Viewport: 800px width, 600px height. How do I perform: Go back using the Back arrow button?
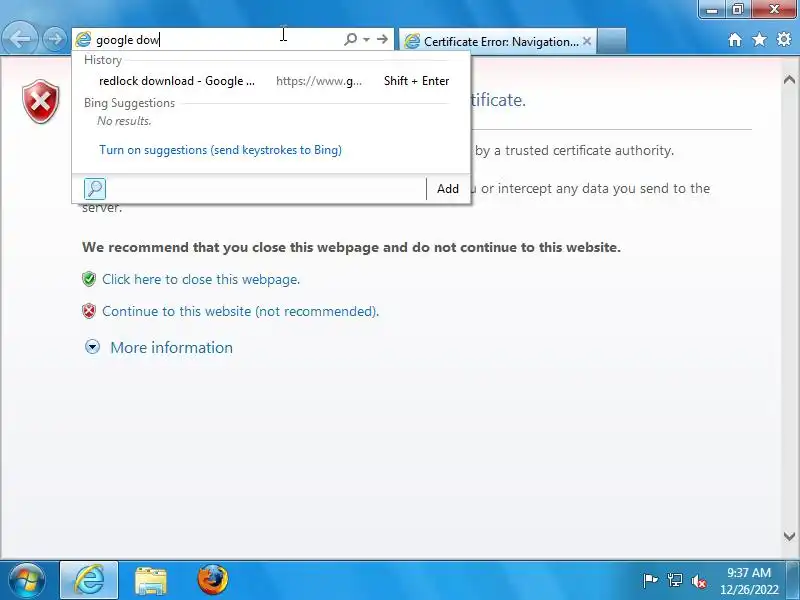tap(20, 39)
